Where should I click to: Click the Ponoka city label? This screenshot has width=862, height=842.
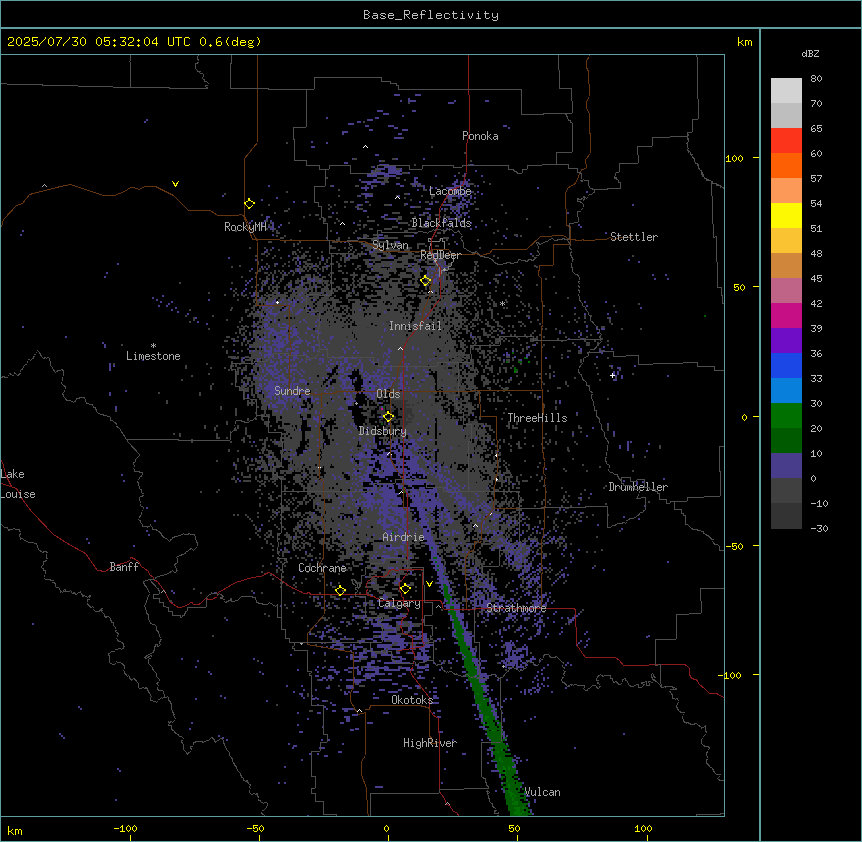pos(480,136)
